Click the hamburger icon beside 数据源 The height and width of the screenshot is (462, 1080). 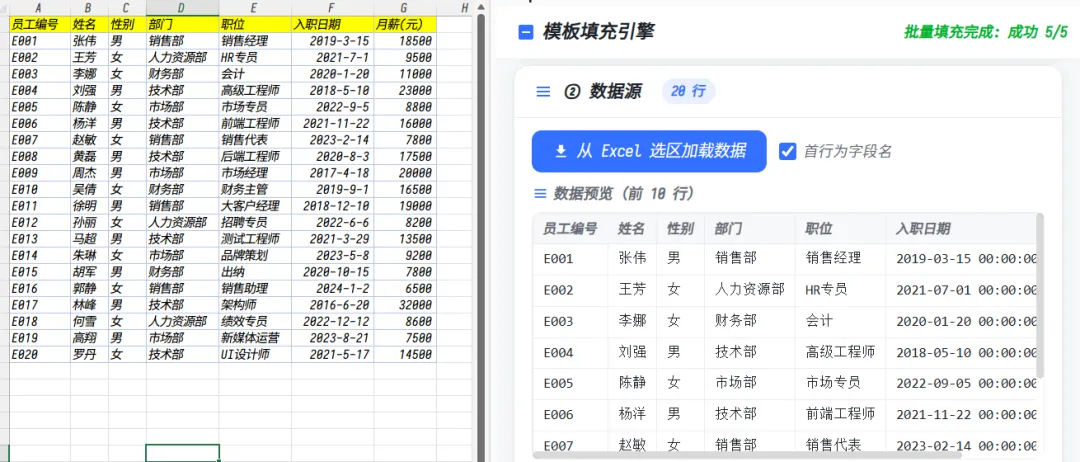coord(543,92)
